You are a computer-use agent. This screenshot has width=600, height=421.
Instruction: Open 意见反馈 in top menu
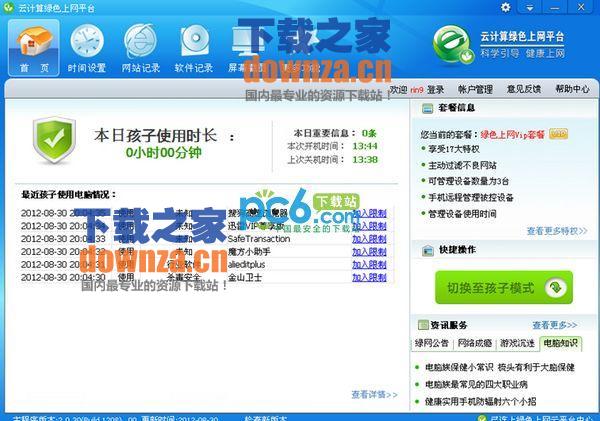click(x=524, y=89)
